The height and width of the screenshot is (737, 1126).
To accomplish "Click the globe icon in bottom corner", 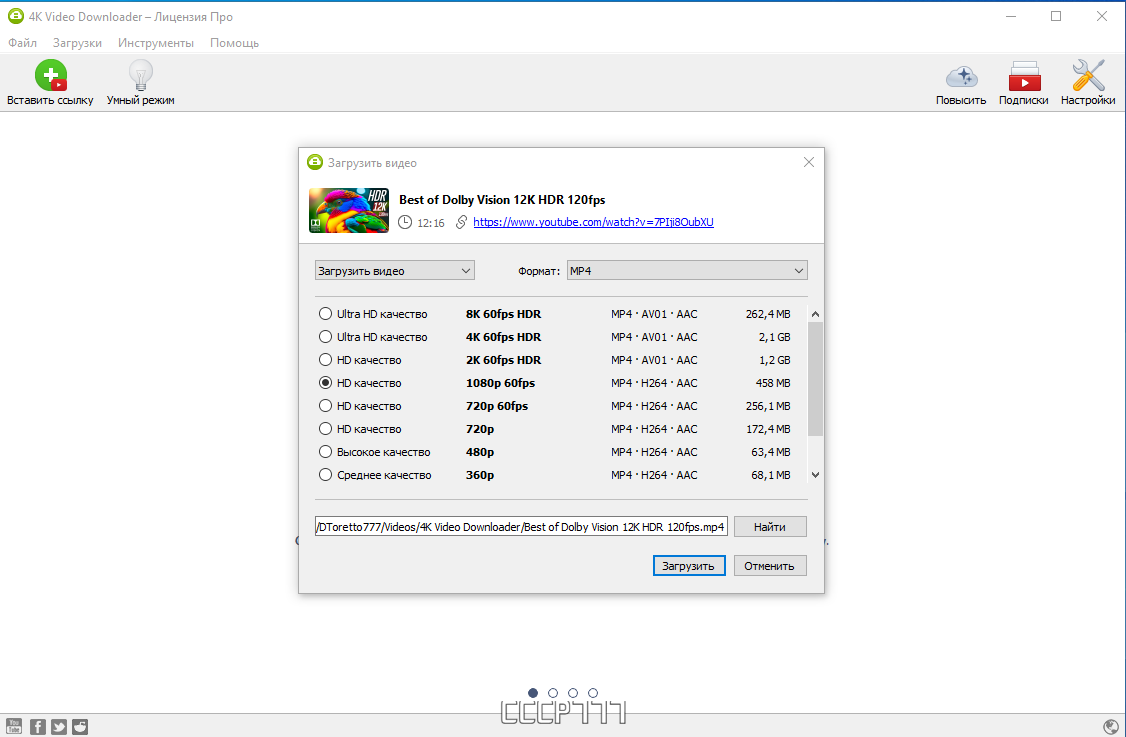I will click(x=1110, y=727).
